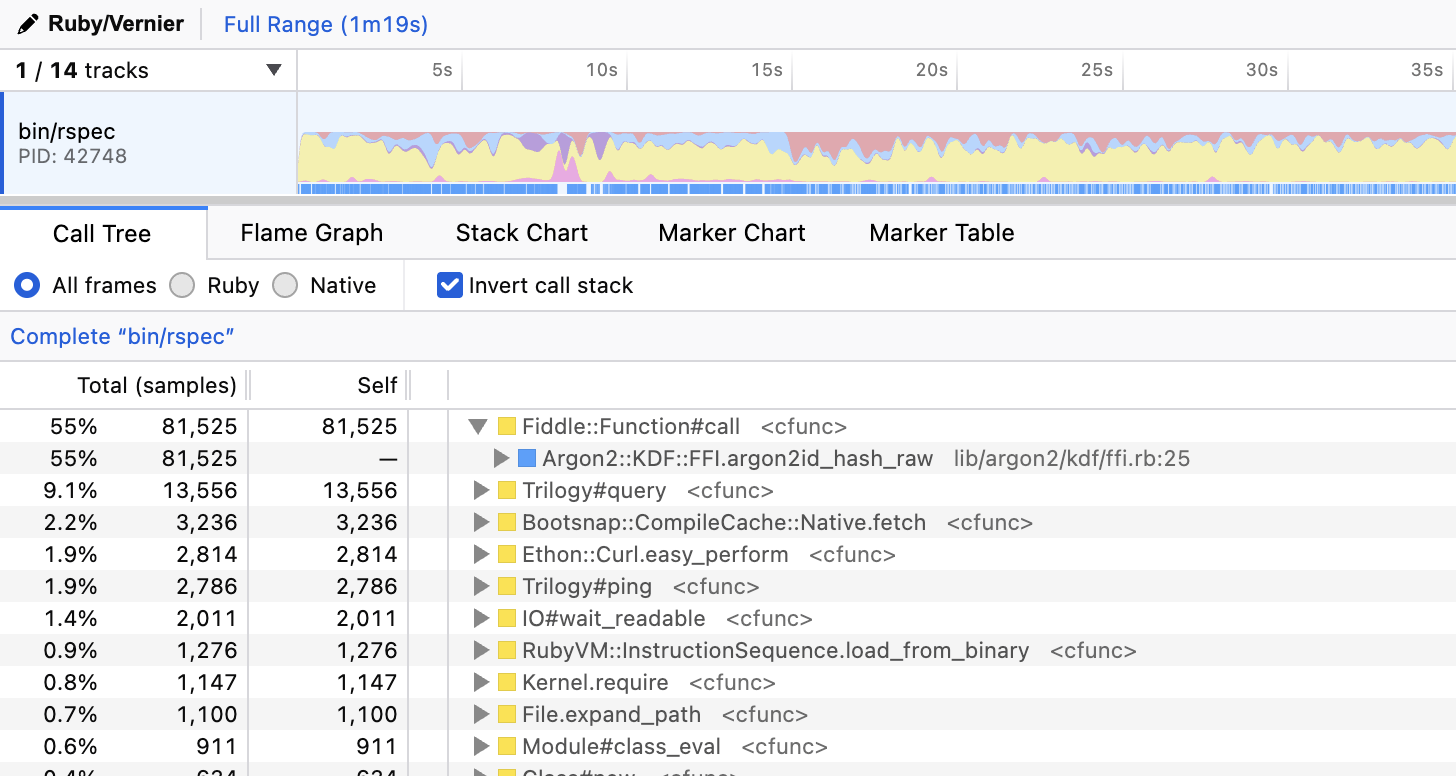Click the blue marker strip under the activity graph
1456x776 pixels.
click(877, 188)
